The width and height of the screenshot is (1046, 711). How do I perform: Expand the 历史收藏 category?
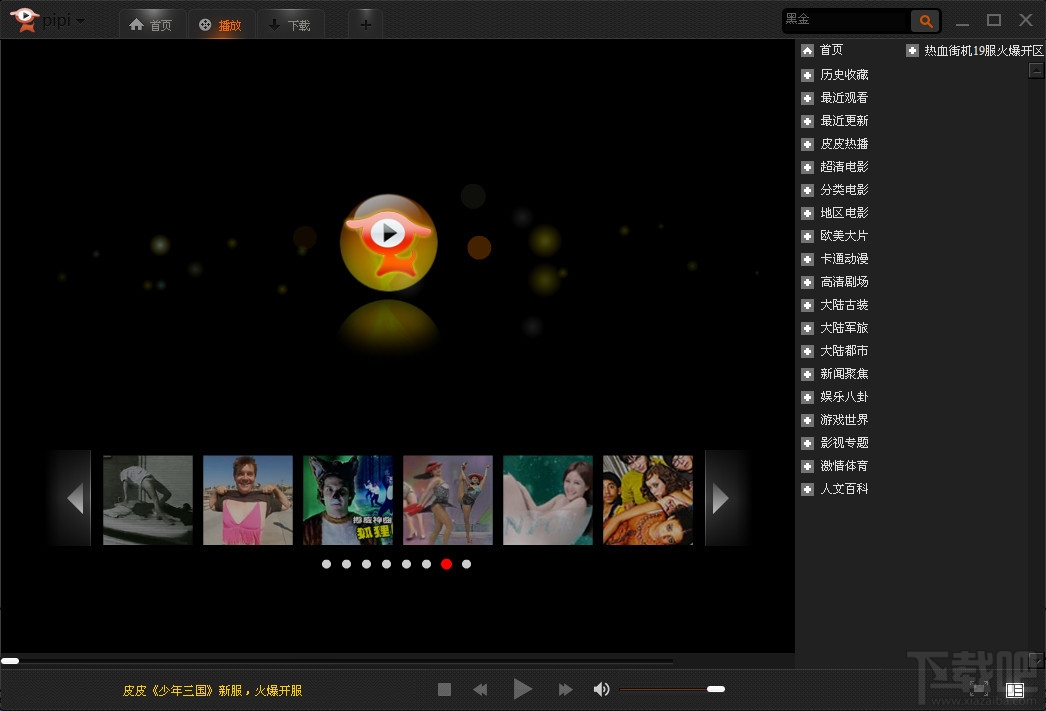[807, 75]
